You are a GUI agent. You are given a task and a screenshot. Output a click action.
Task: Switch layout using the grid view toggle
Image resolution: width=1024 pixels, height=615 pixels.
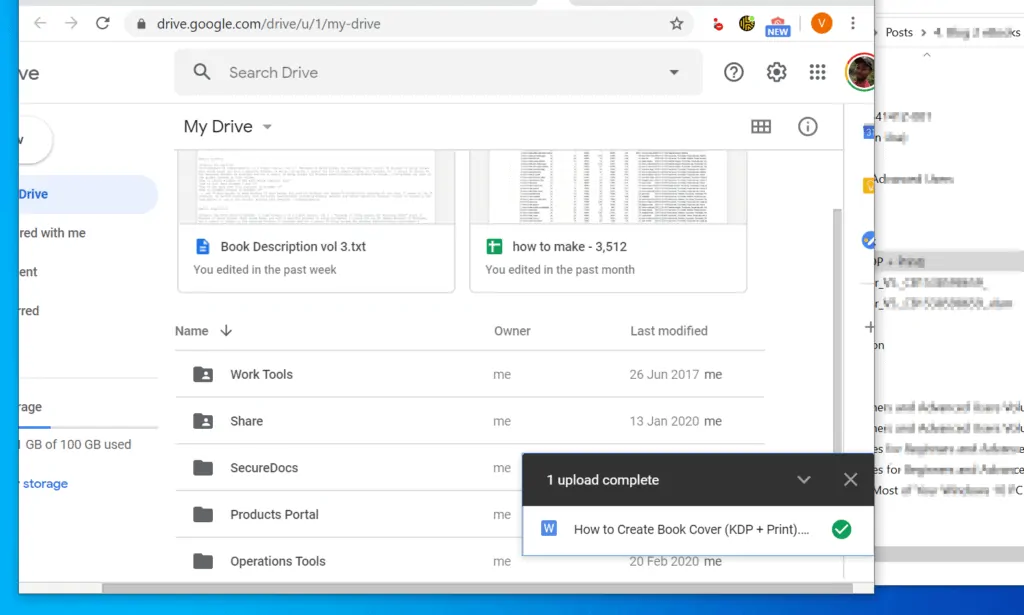coord(761,126)
